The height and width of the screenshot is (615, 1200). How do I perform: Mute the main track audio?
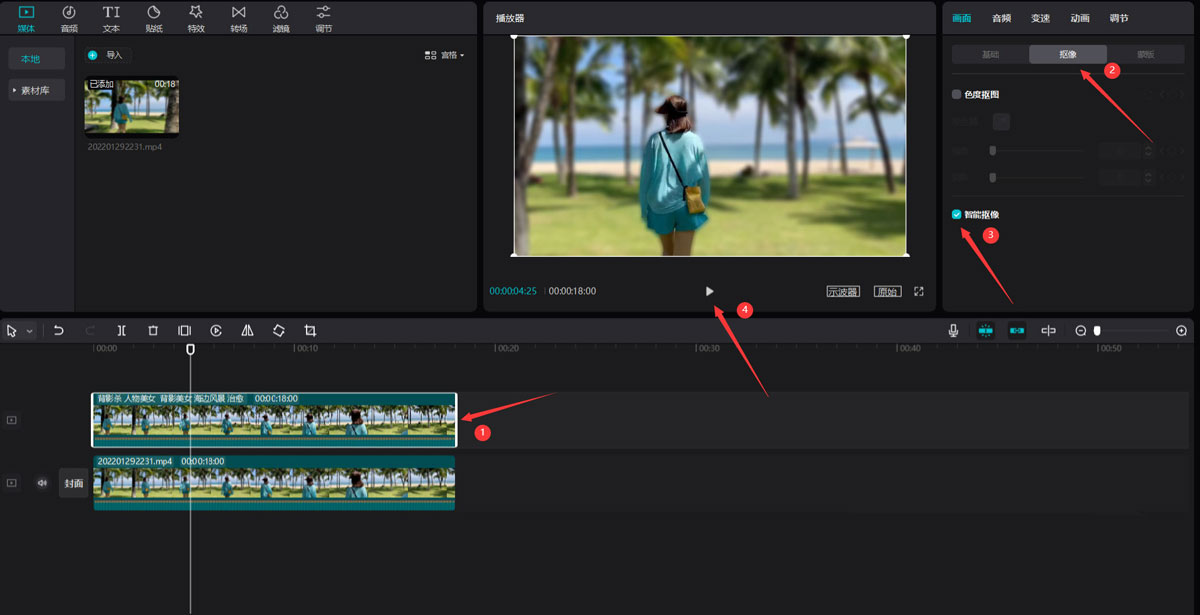click(x=42, y=482)
